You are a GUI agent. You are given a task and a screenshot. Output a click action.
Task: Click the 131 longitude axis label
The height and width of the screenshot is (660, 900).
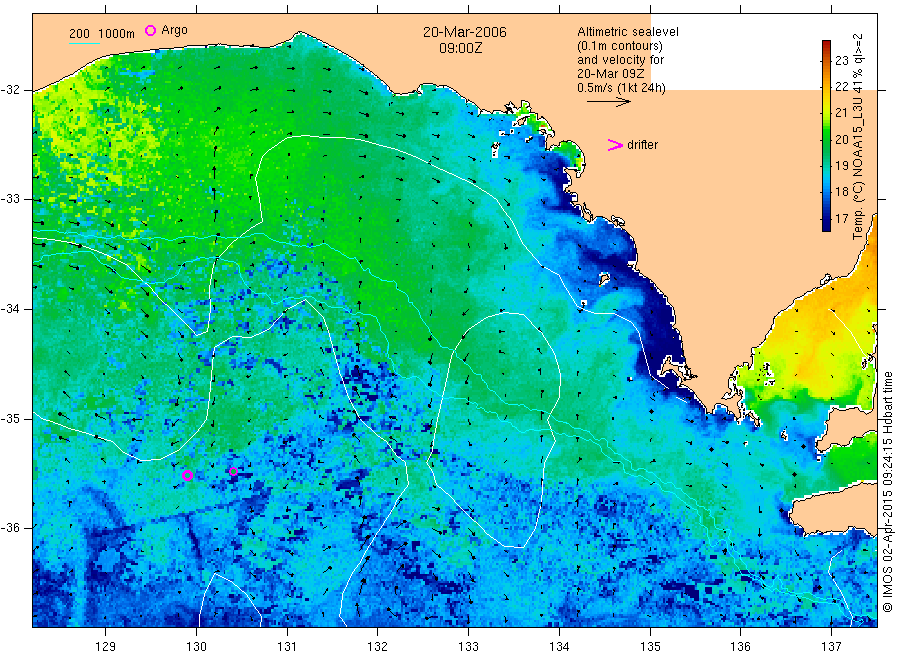pyautogui.click(x=287, y=647)
